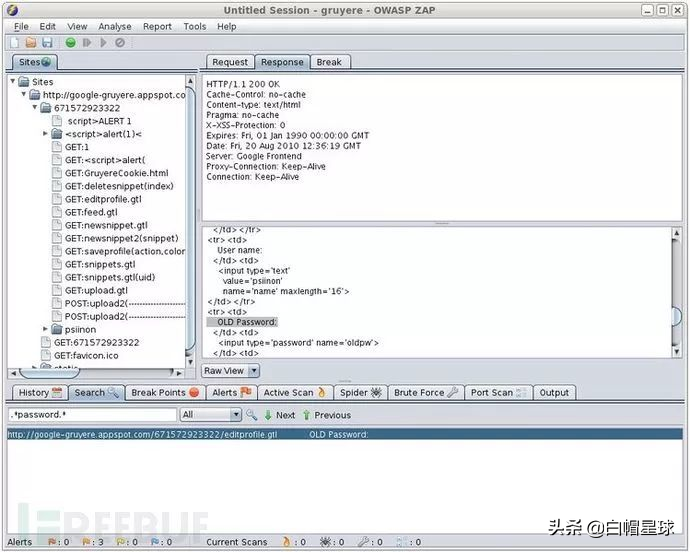Open the Report menu
This screenshot has width=690, height=552.
[x=157, y=26]
